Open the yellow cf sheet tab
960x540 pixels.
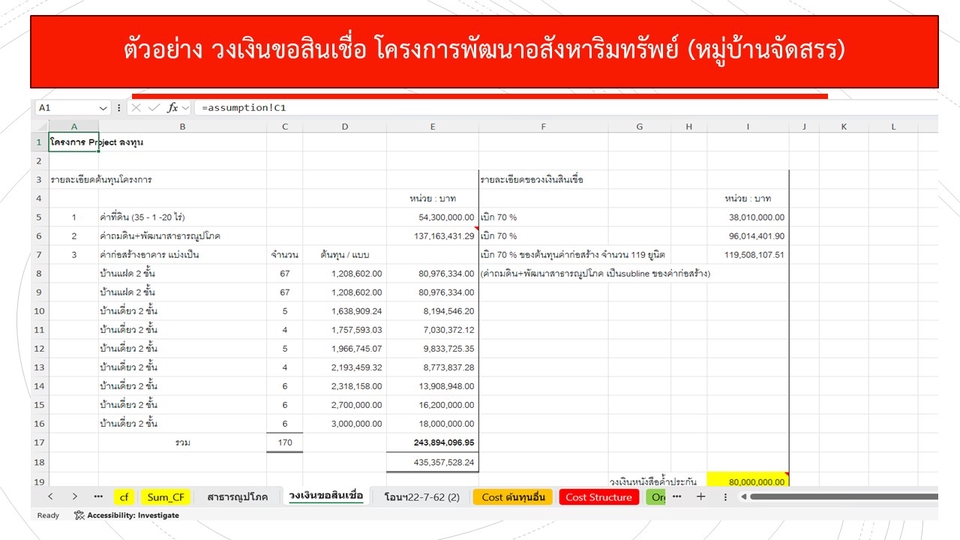(x=124, y=497)
